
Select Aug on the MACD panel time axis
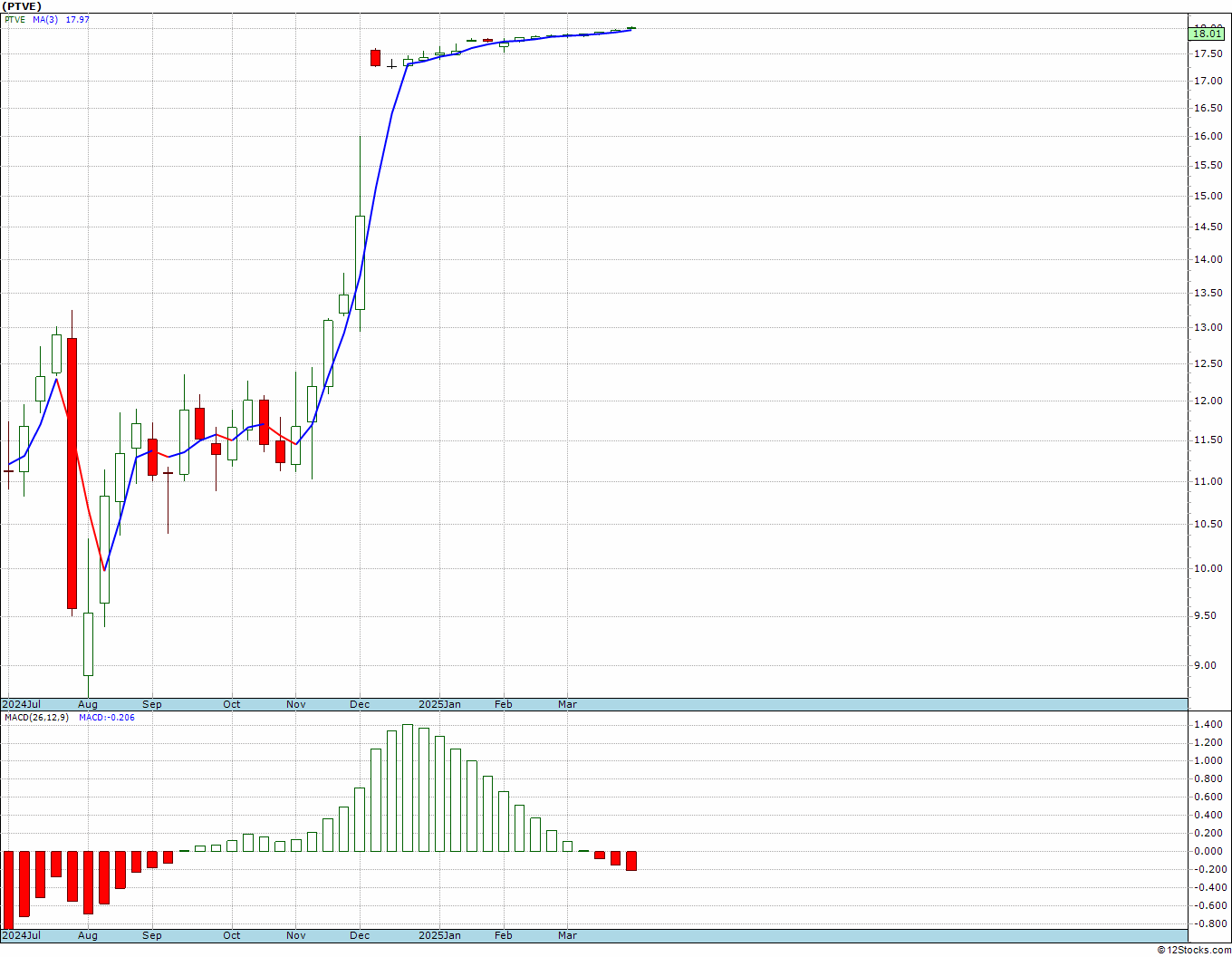[x=88, y=935]
